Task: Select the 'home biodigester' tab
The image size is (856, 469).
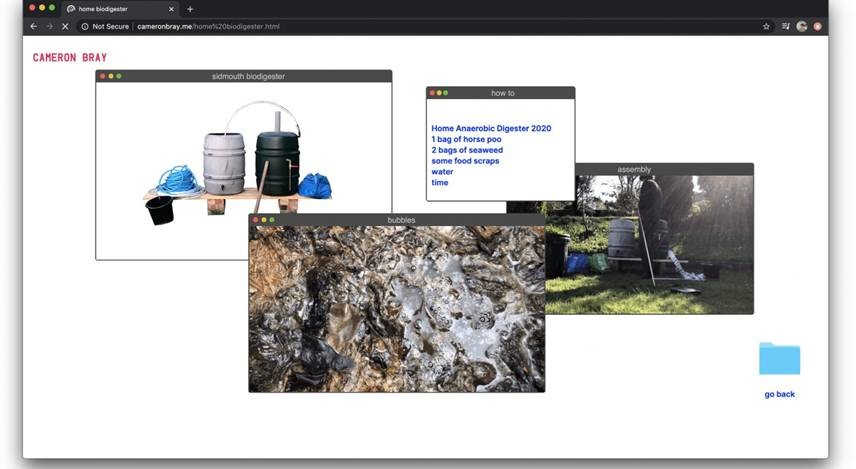Action: click(x=110, y=9)
